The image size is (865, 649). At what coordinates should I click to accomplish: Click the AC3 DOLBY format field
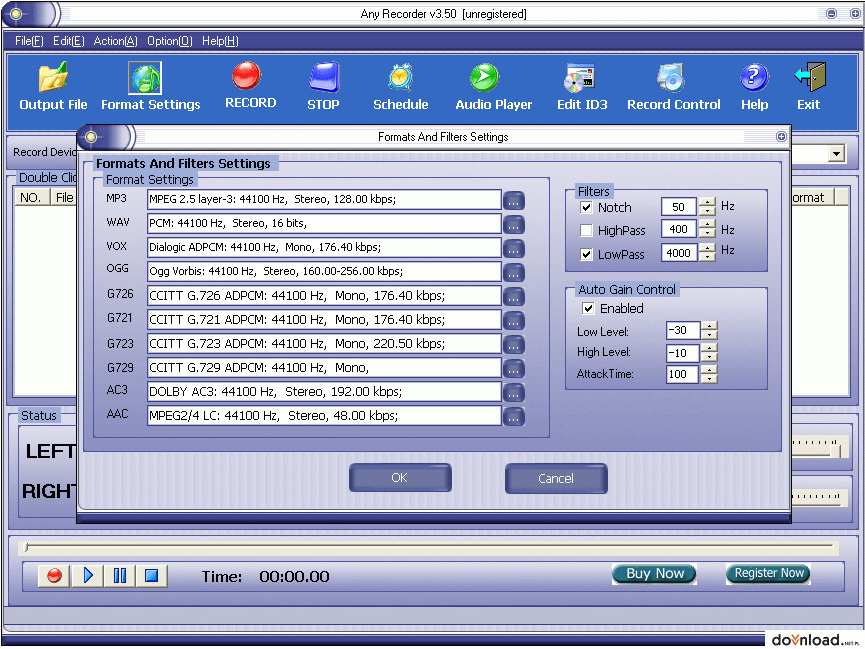(324, 392)
